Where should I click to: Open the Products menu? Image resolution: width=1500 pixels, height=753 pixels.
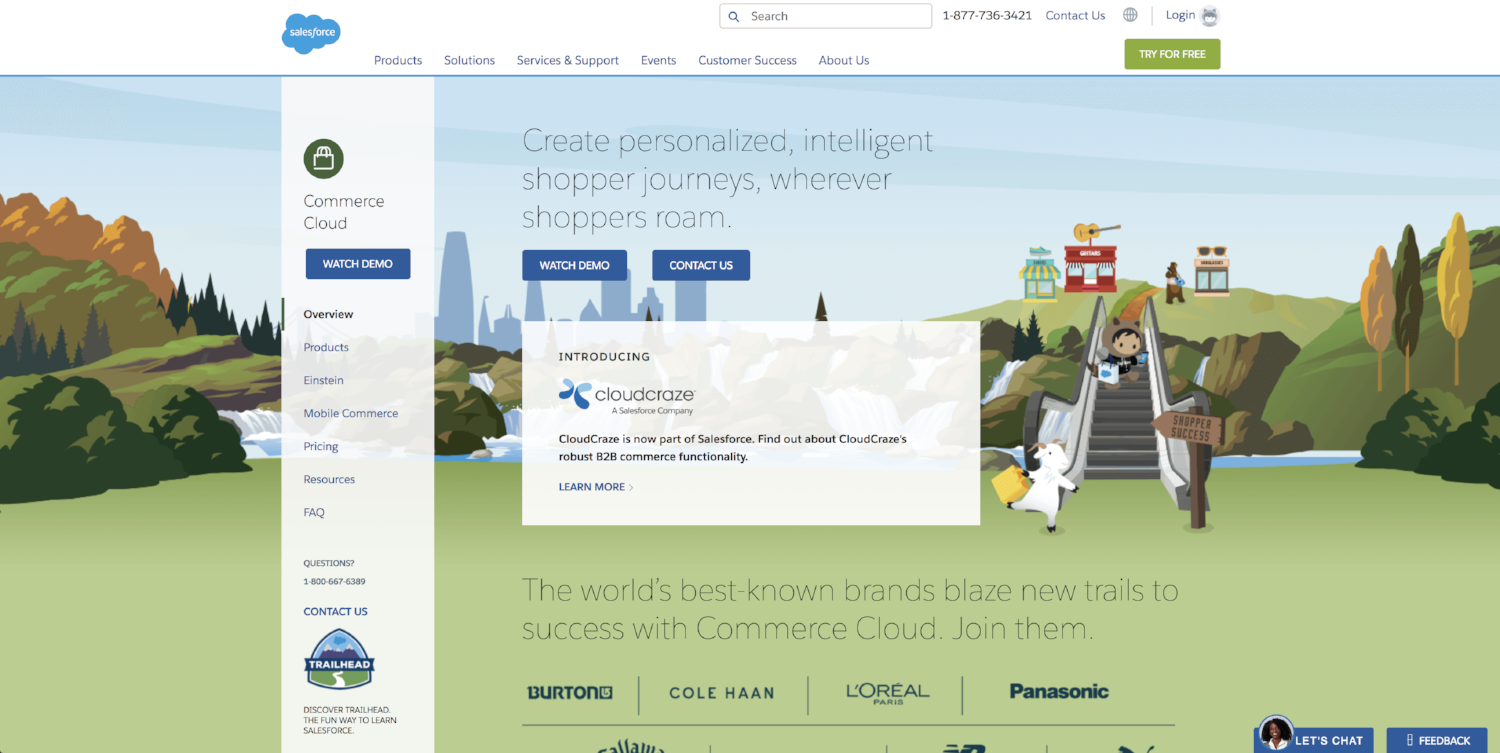(x=398, y=60)
